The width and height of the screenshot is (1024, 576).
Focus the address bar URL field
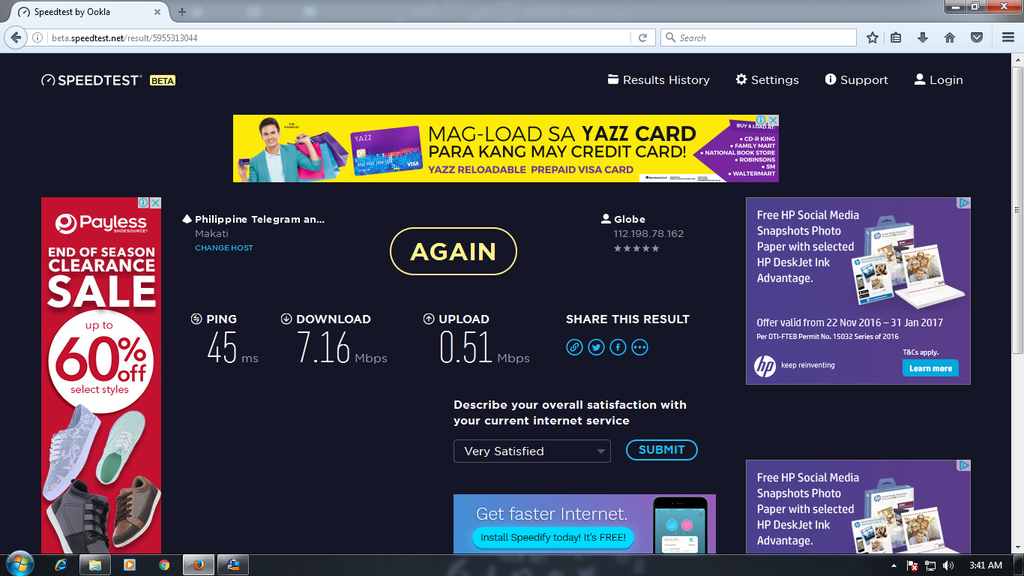pyautogui.click(x=340, y=38)
